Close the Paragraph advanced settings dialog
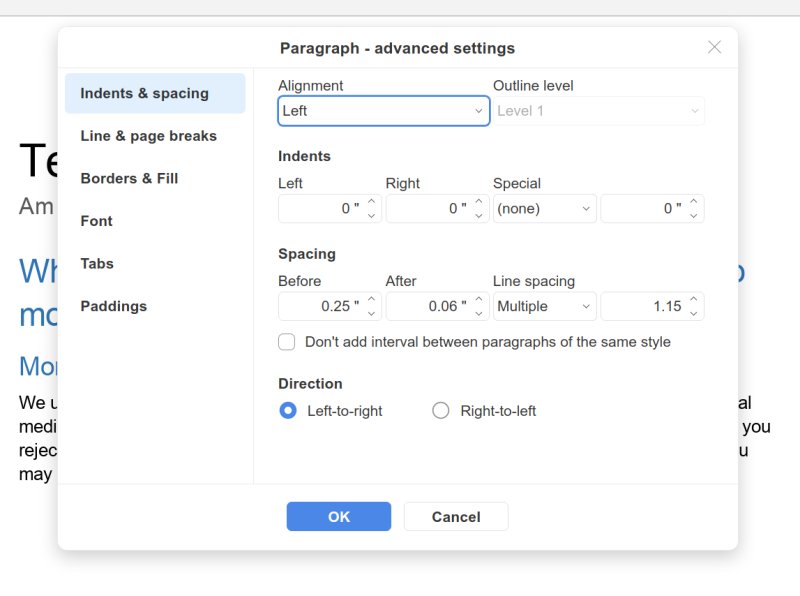Screen dimensions: 800x596 [714, 47]
